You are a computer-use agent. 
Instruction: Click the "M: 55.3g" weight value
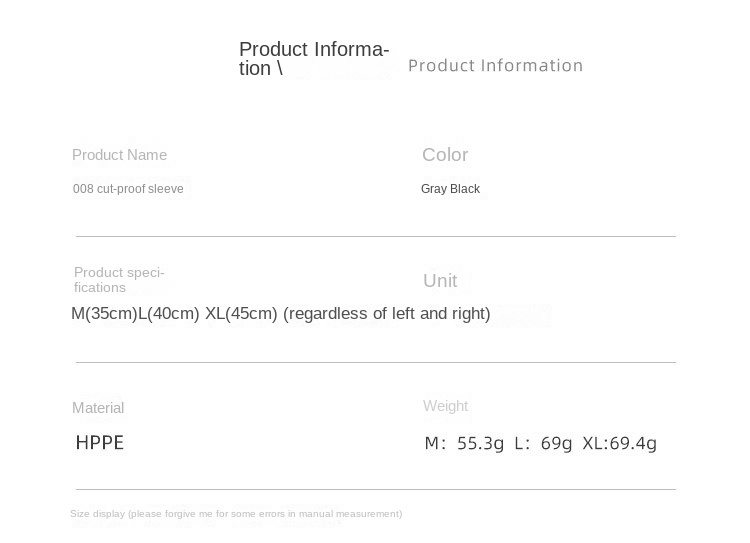[464, 443]
